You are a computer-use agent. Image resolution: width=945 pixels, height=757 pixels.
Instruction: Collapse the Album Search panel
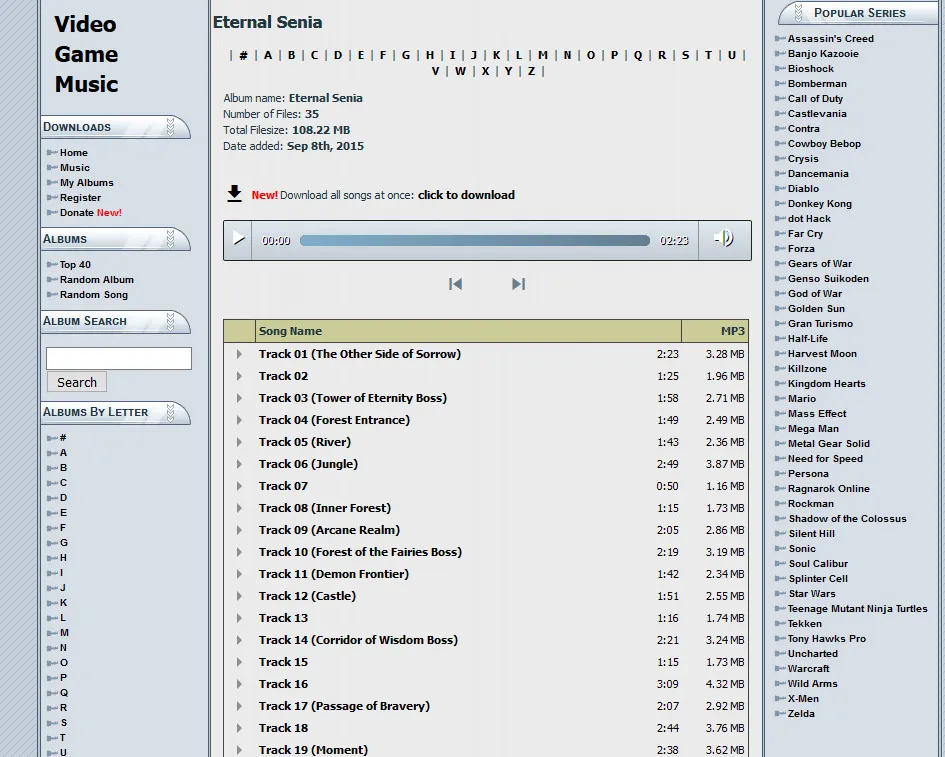point(171,321)
